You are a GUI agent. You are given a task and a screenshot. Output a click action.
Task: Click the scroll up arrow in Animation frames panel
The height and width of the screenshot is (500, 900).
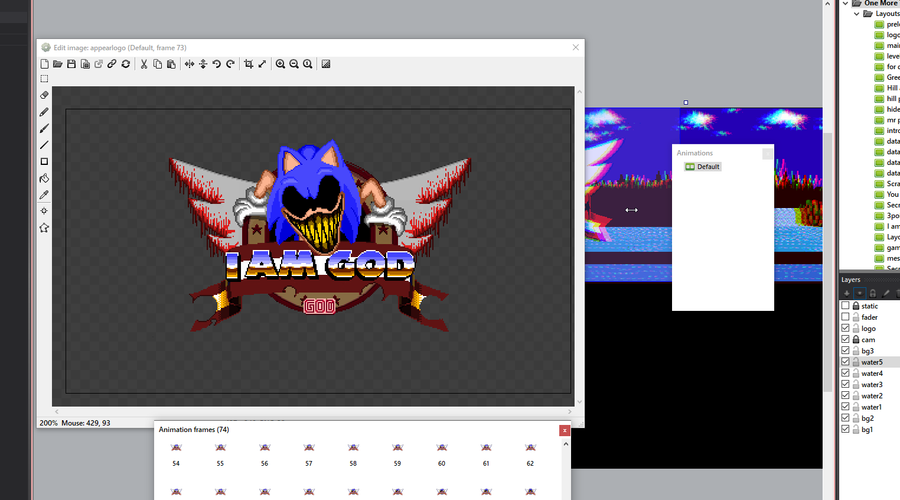(565, 444)
